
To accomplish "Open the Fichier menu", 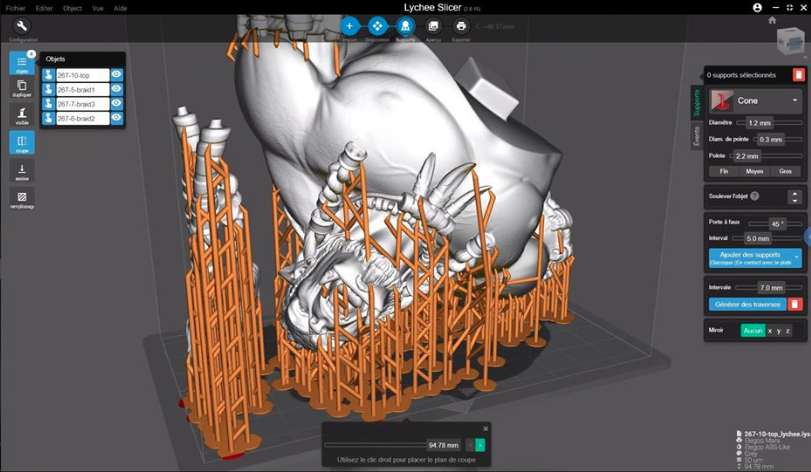I will pos(16,8).
